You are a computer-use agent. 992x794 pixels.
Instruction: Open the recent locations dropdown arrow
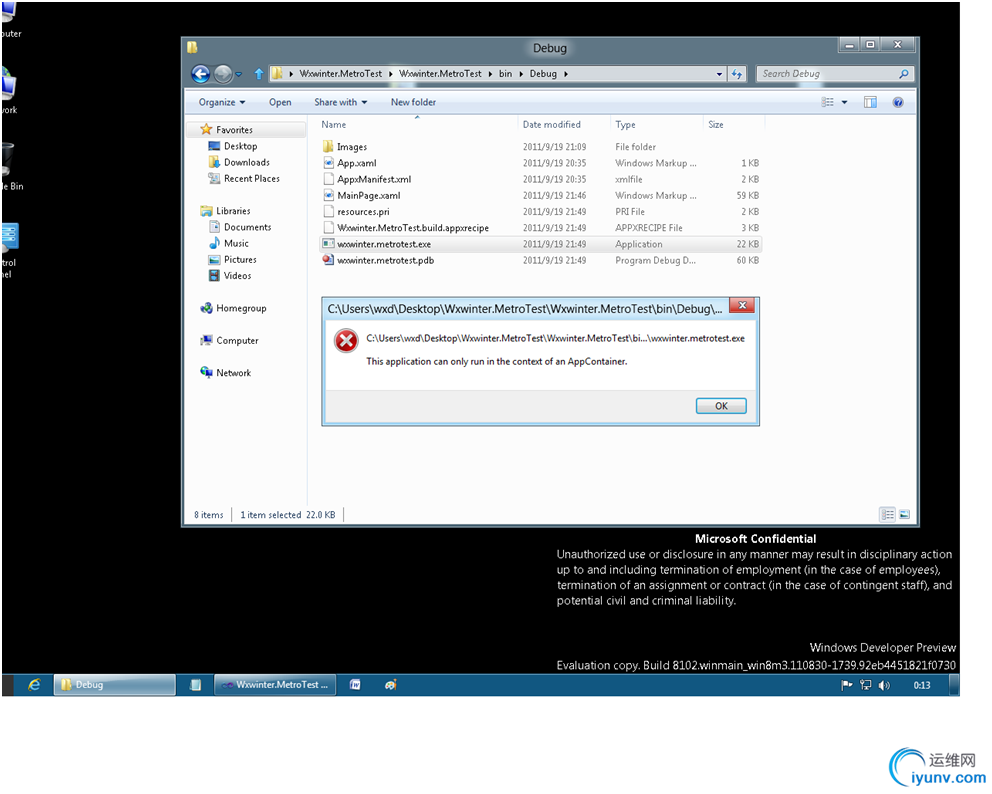point(239,74)
